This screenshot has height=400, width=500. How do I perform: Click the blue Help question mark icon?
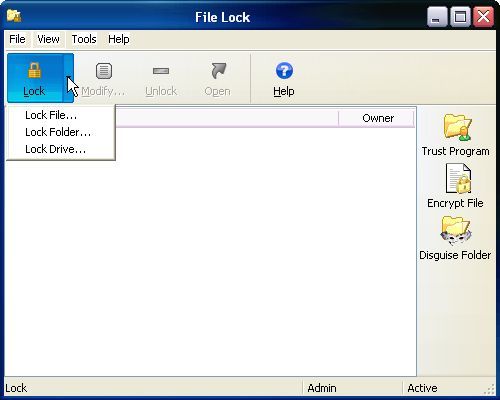[284, 71]
